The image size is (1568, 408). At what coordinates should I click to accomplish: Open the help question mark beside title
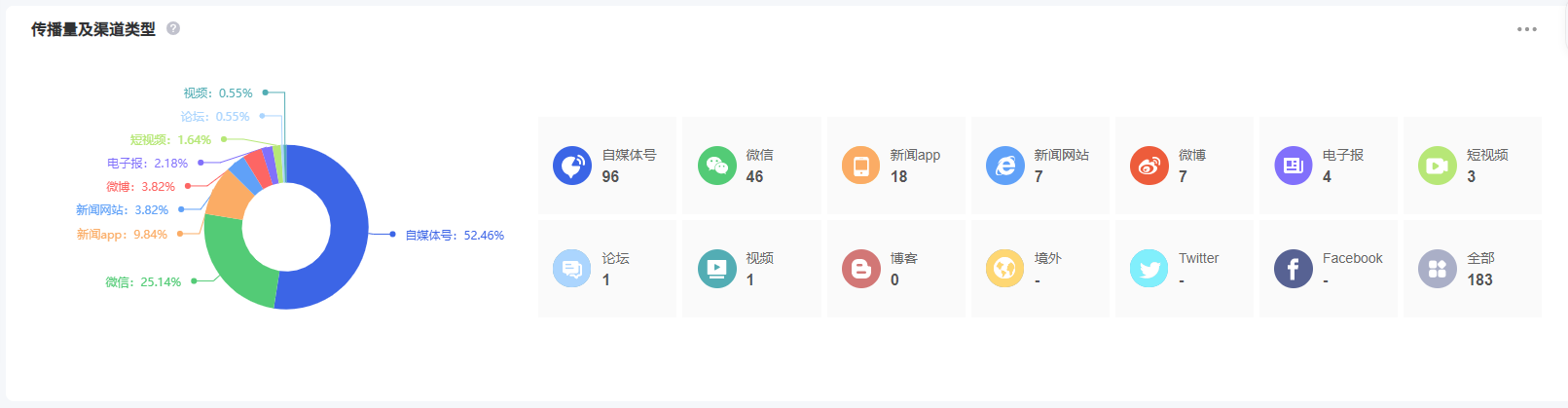tap(173, 28)
